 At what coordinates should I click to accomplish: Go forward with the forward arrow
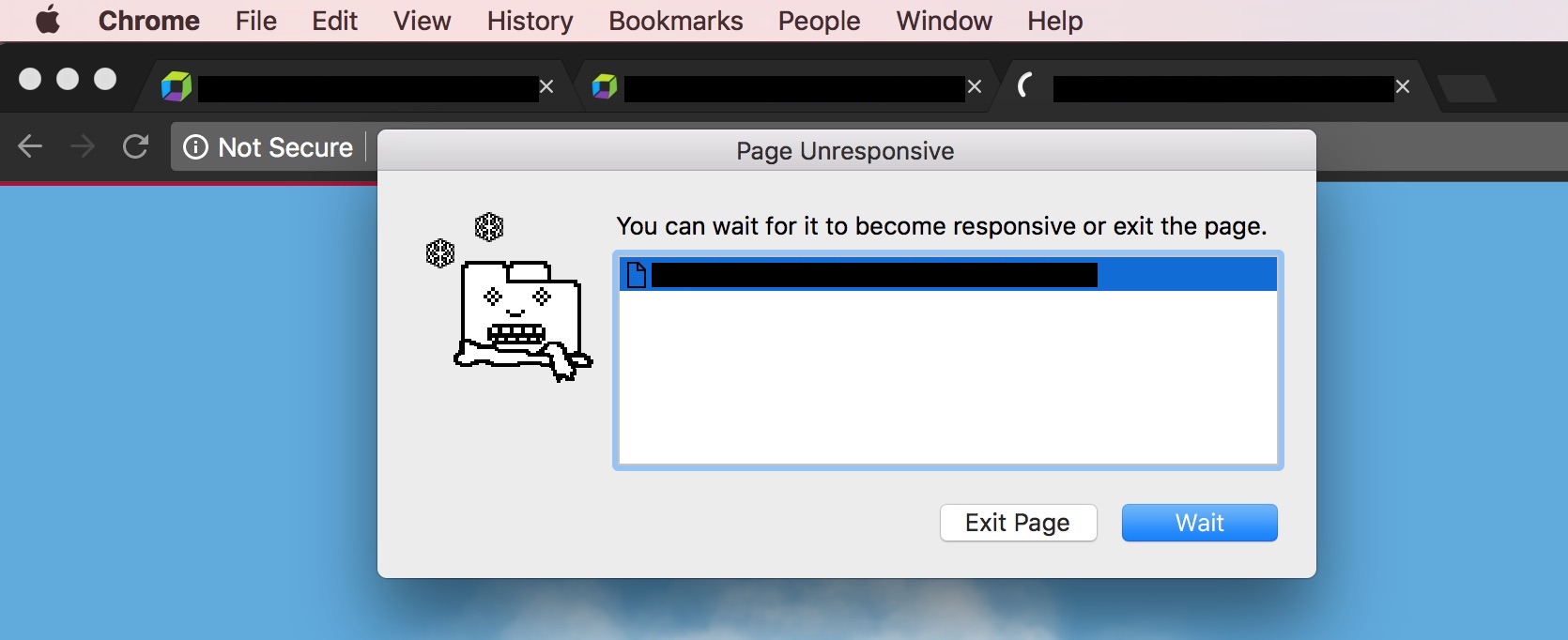(83, 146)
